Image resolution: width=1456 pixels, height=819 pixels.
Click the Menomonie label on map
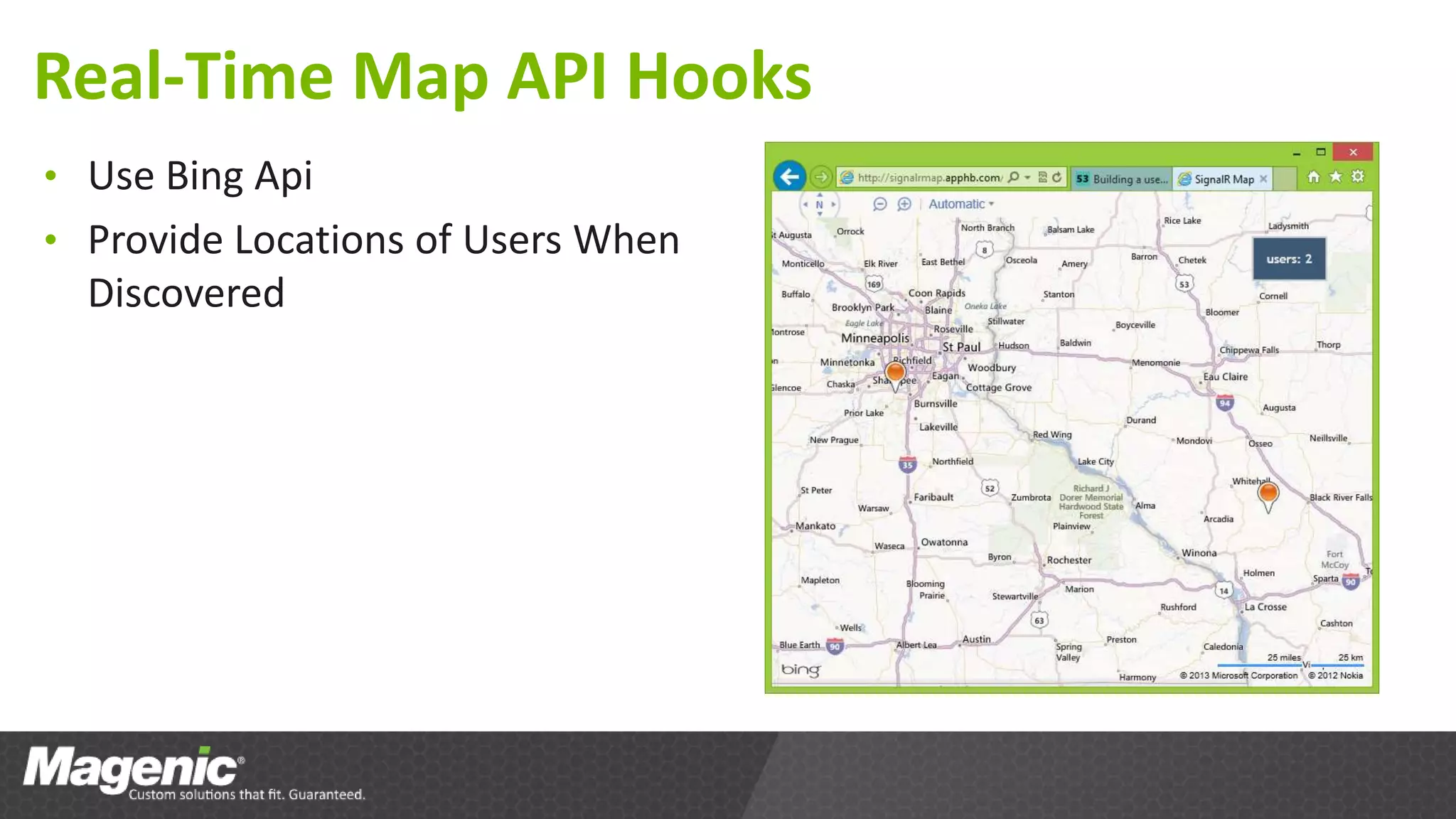pos(1156,363)
